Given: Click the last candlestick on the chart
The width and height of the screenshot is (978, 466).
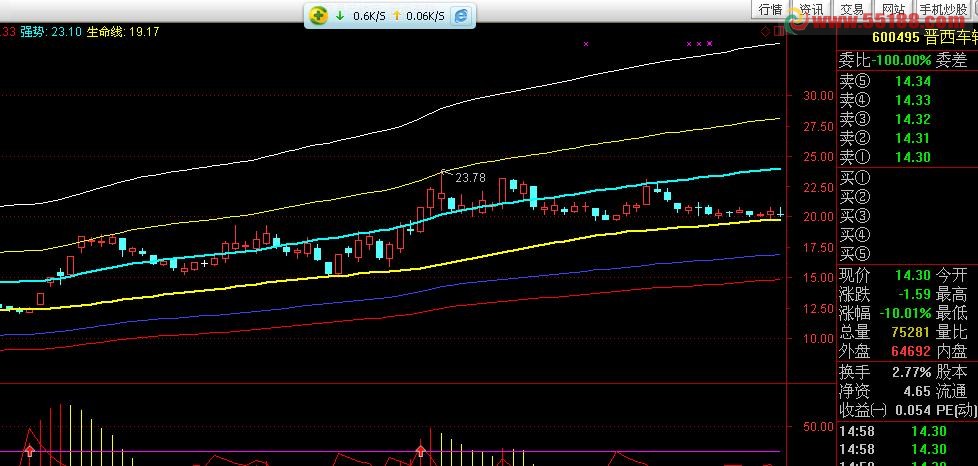Looking at the screenshot, I should pos(780,214).
